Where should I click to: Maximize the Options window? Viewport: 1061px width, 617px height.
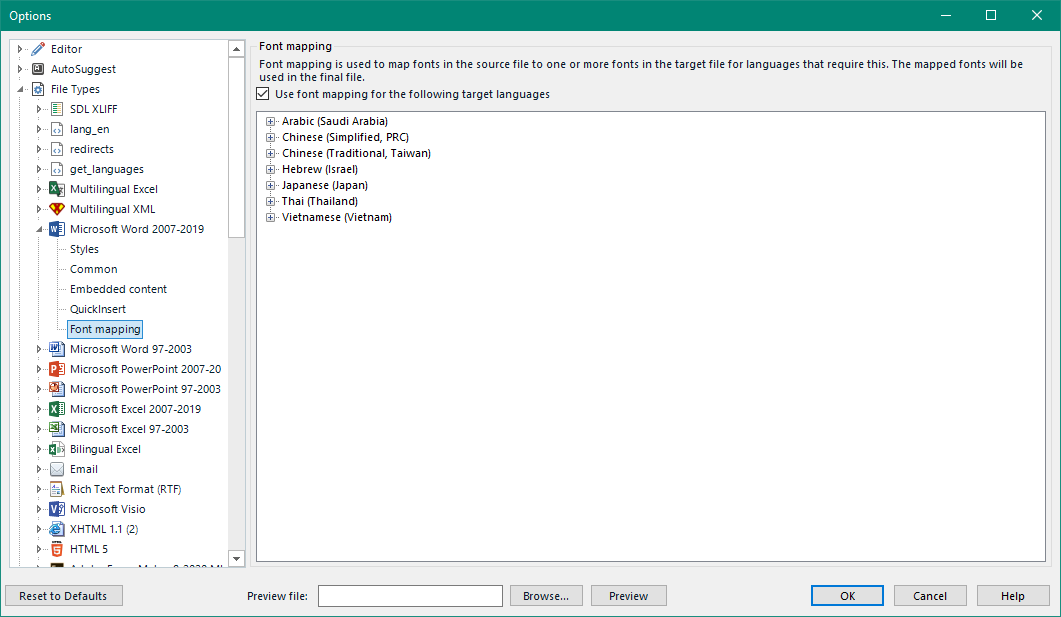tap(991, 15)
